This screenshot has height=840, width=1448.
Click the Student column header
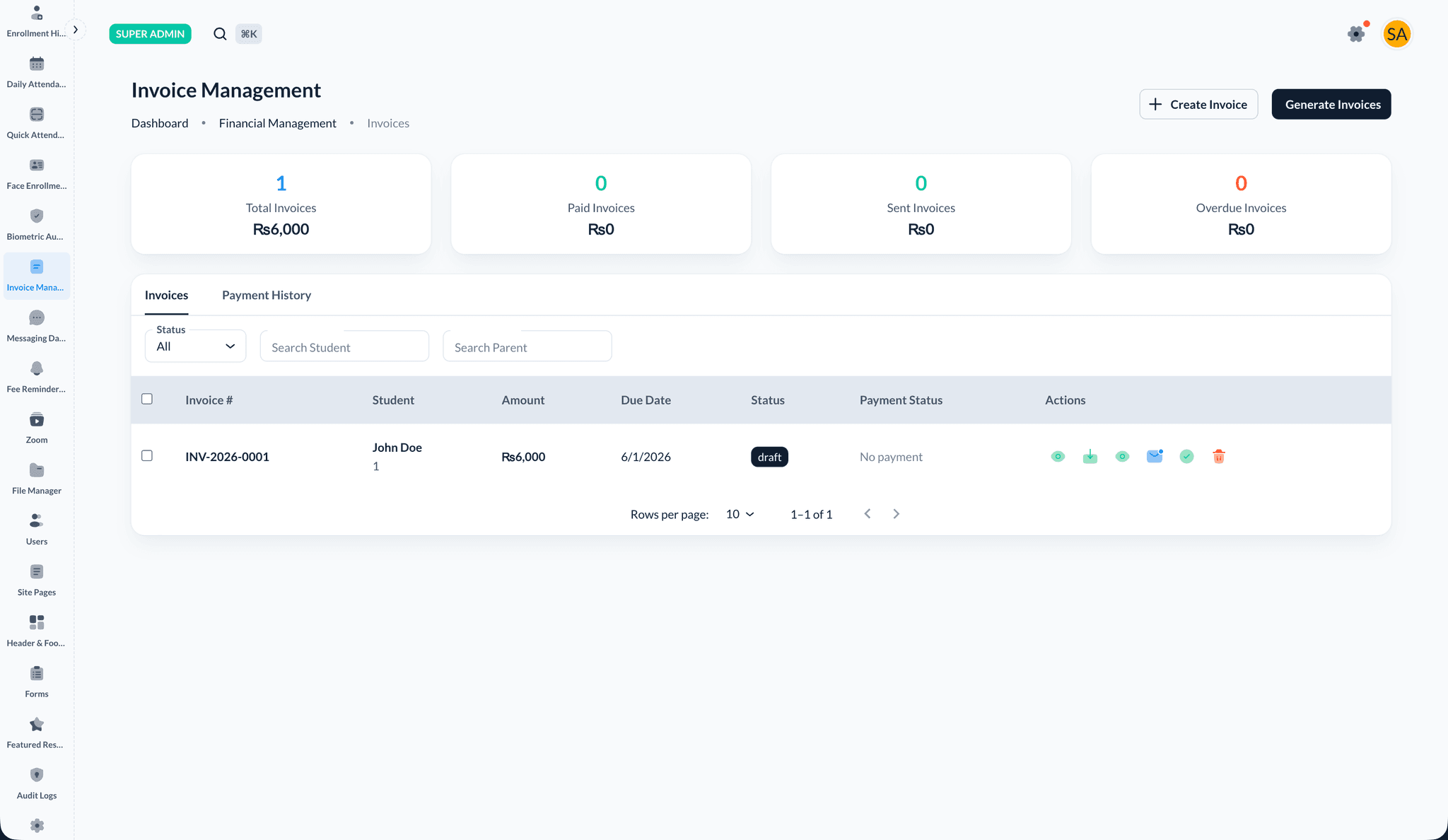pyautogui.click(x=393, y=400)
